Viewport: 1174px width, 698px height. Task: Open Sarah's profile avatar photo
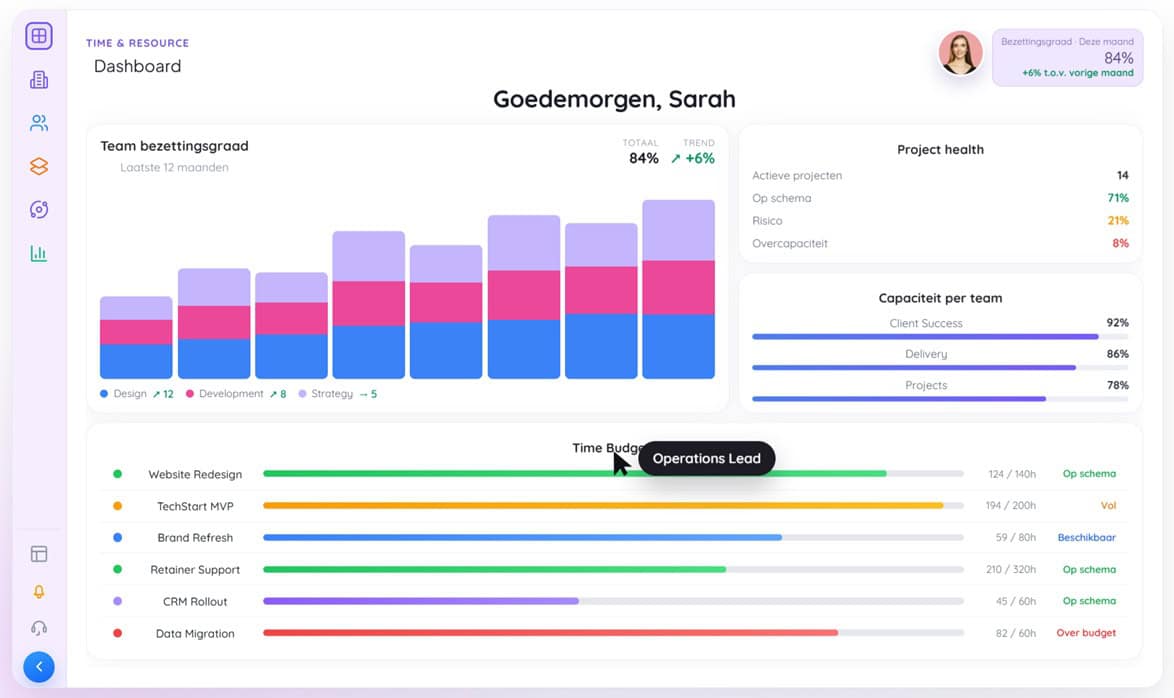(960, 53)
